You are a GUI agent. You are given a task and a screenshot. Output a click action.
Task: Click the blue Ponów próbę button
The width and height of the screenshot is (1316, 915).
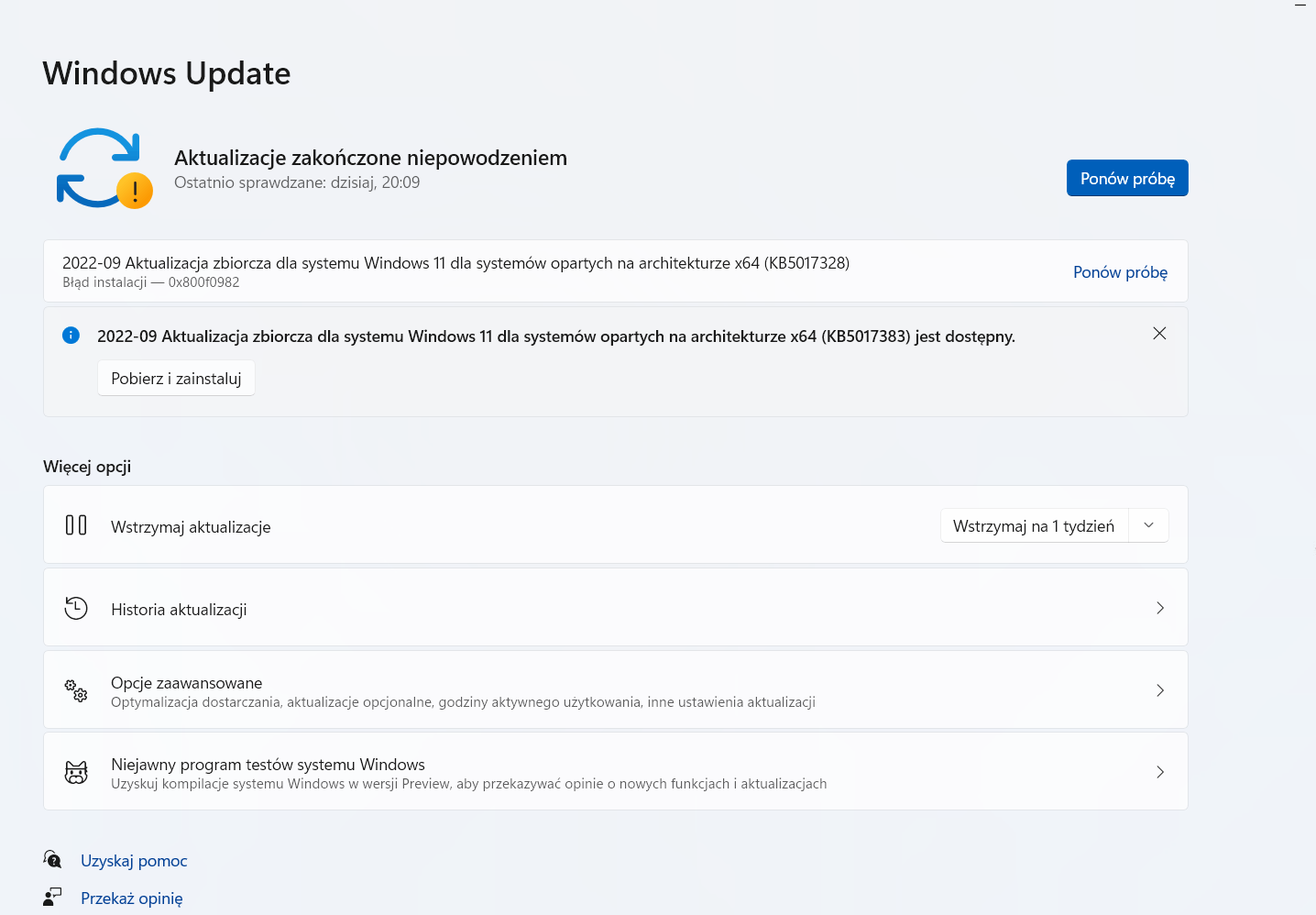[1127, 178]
